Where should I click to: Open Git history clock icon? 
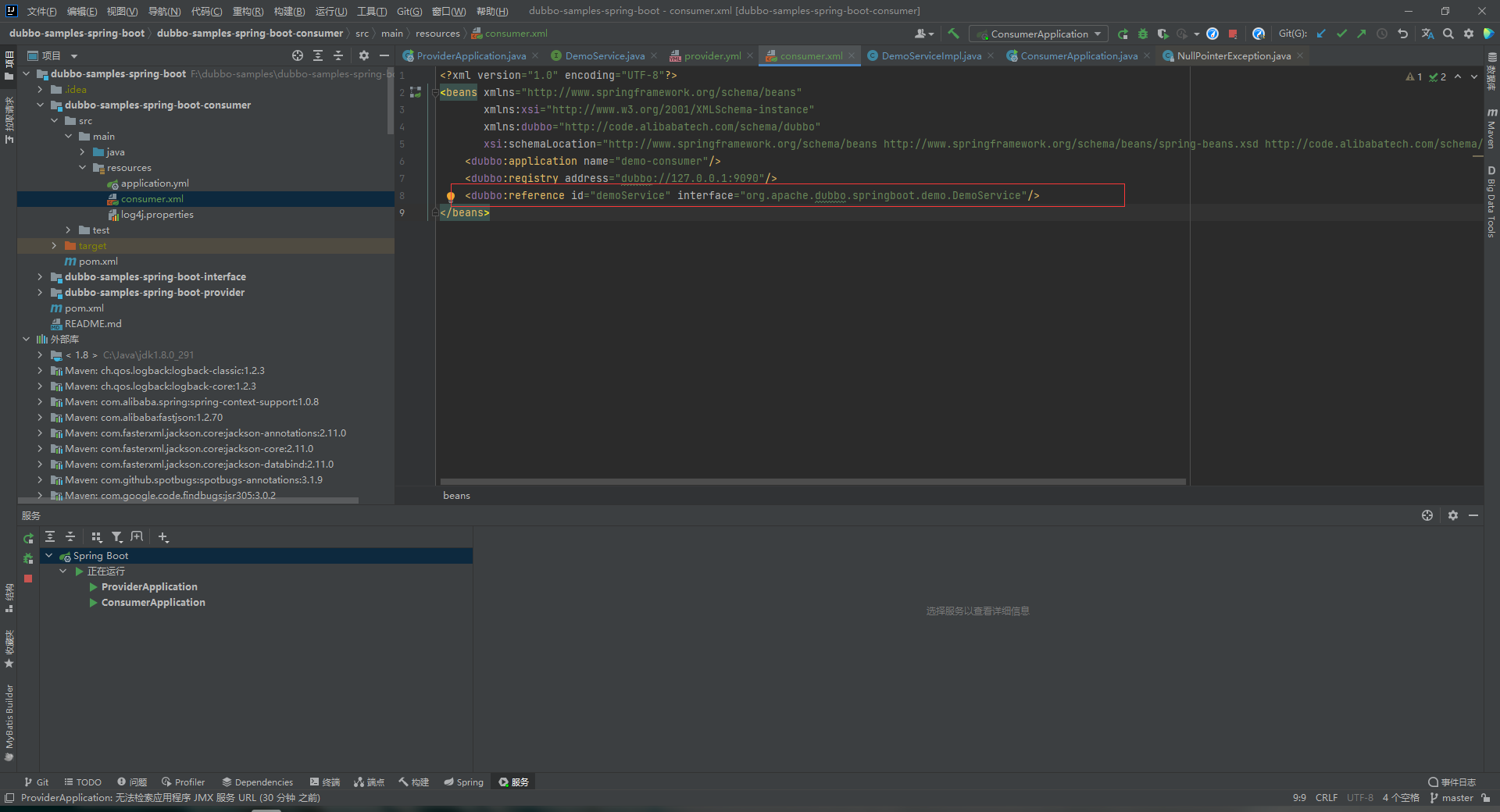[1382, 34]
